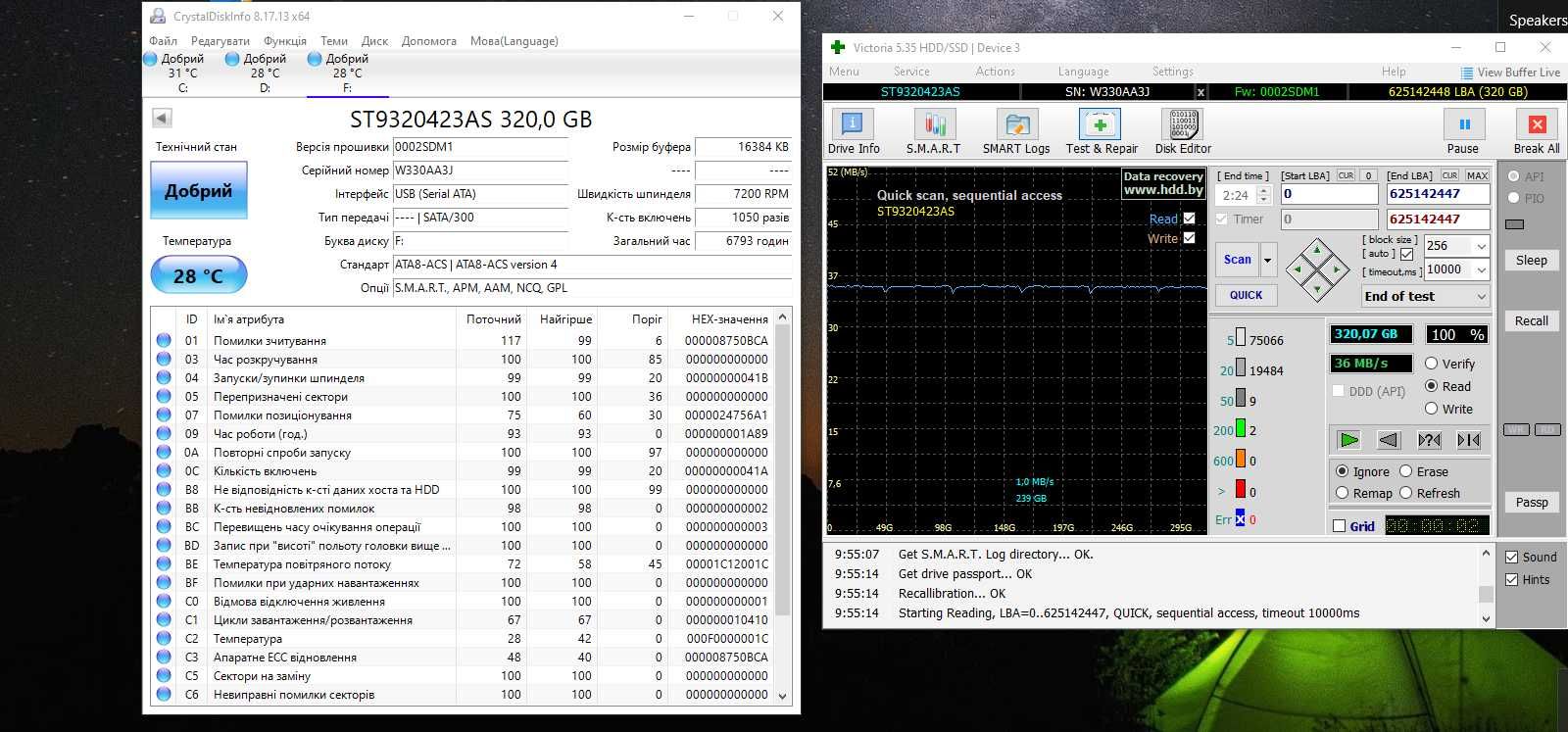Image resolution: width=1568 pixels, height=732 pixels.
Task: Select the Erase radio button
Action: (1406, 471)
